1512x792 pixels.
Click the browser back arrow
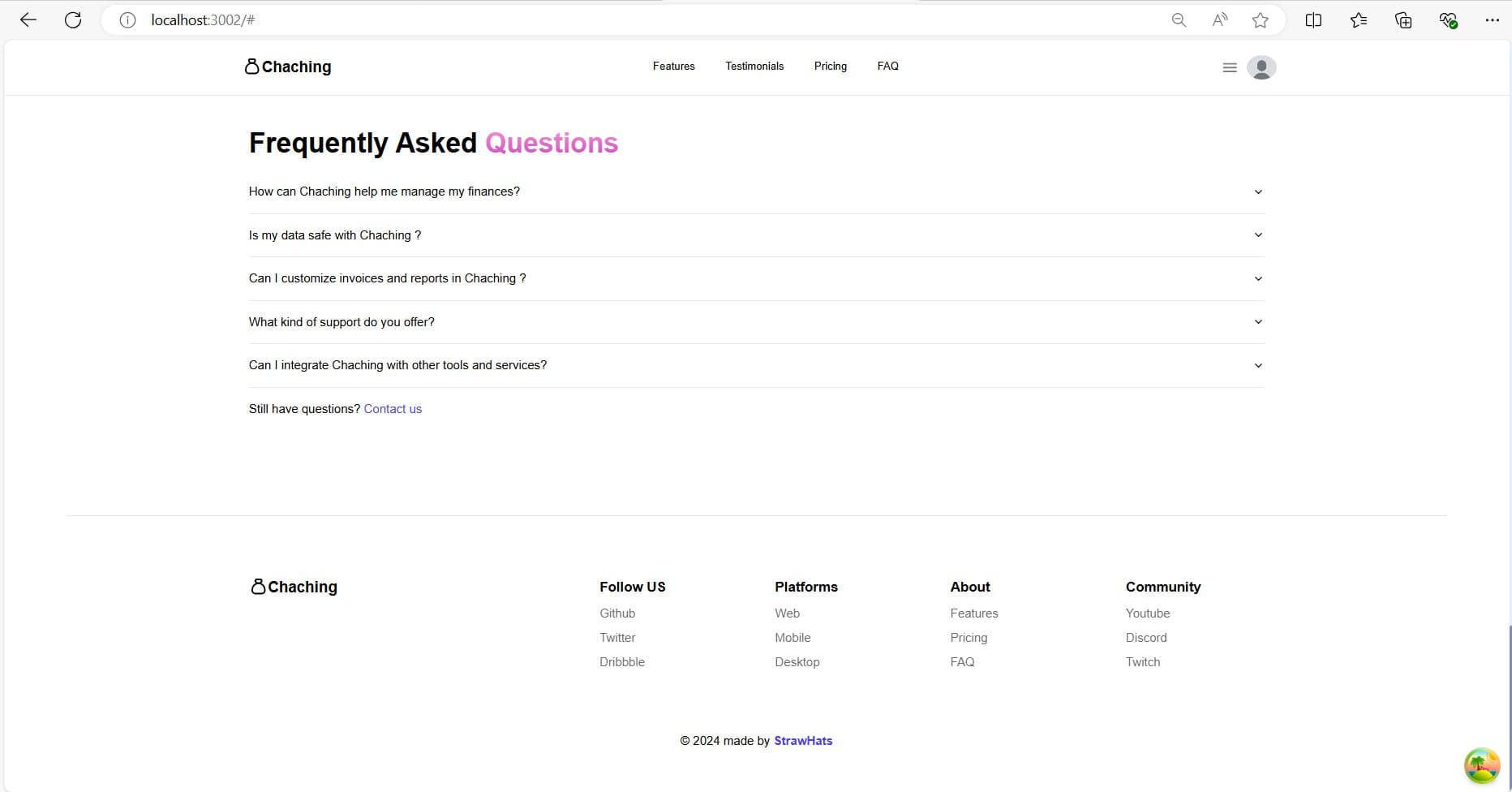pyautogui.click(x=28, y=20)
